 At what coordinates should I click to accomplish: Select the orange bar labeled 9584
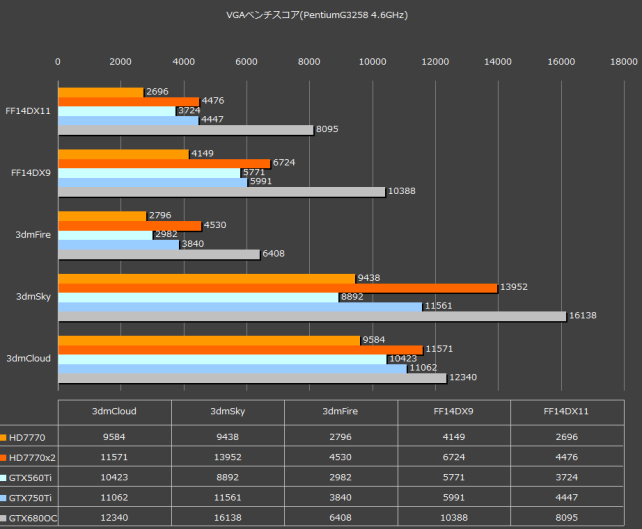209,340
